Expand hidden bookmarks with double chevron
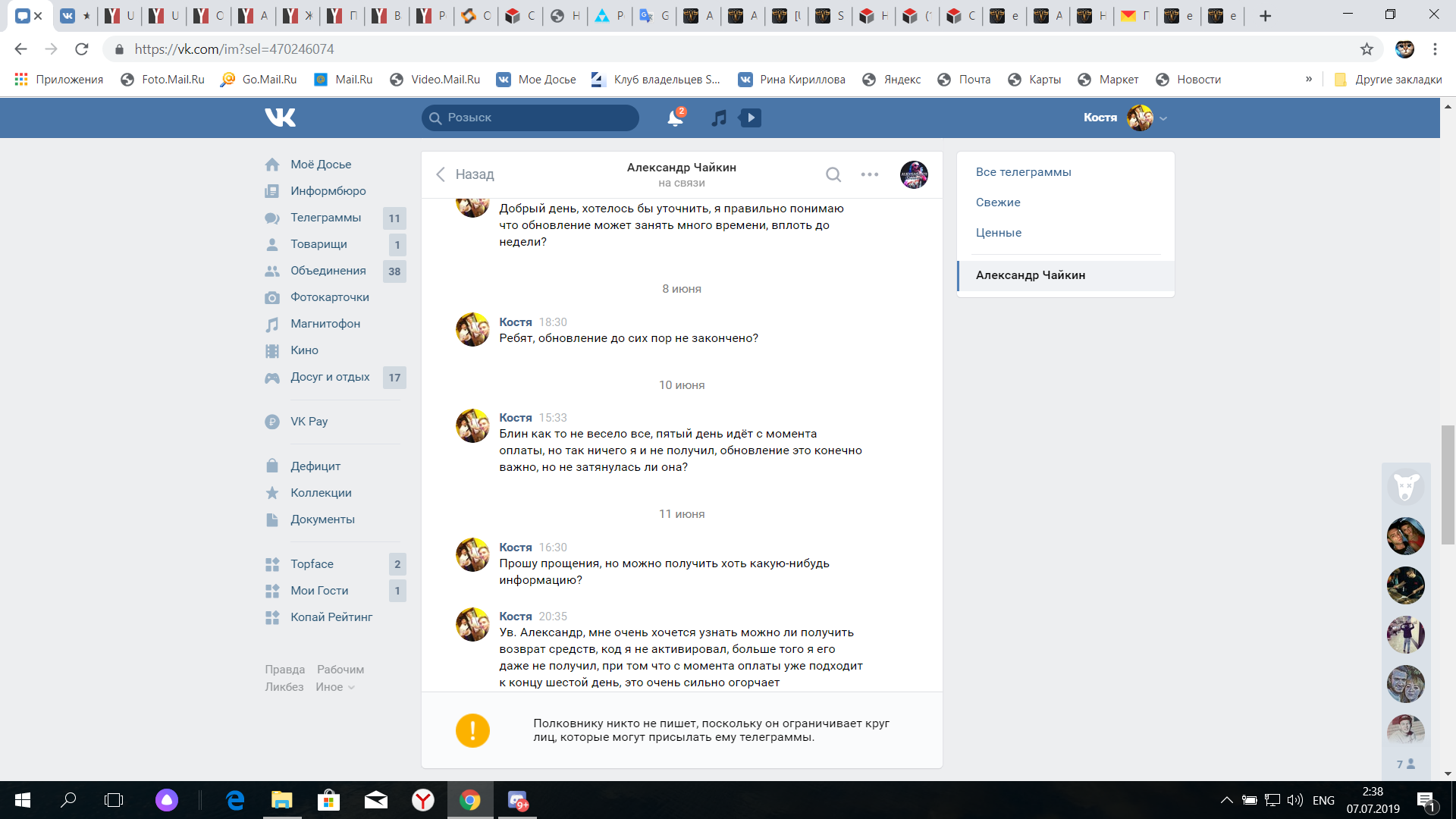Screen dimensions: 1456x819 point(1309,80)
